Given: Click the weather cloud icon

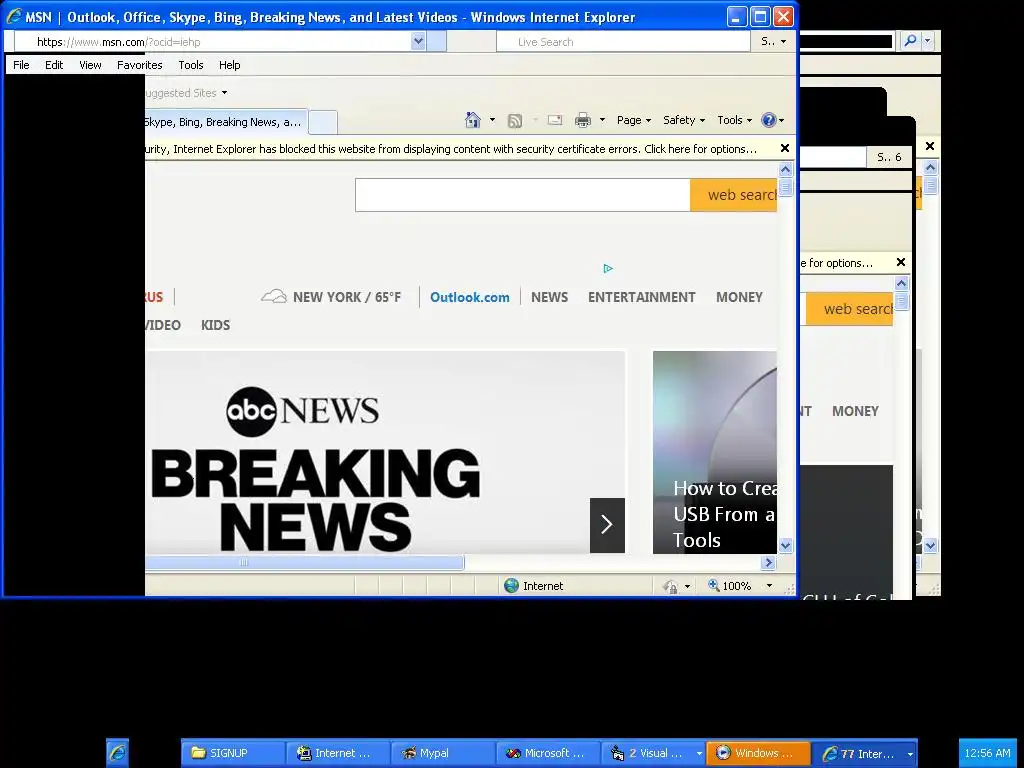Looking at the screenshot, I should 274,296.
